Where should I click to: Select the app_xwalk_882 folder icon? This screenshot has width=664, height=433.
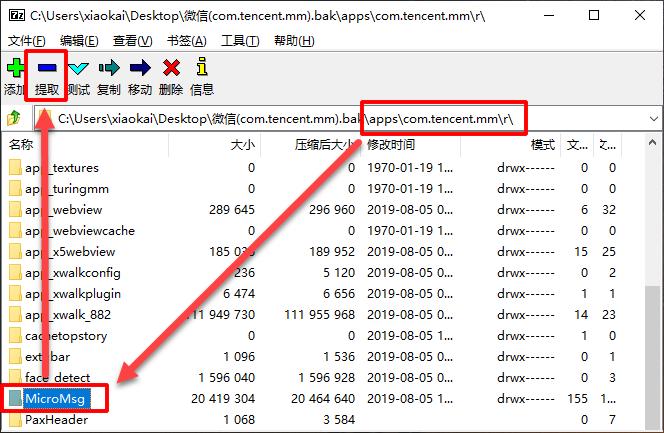15,314
